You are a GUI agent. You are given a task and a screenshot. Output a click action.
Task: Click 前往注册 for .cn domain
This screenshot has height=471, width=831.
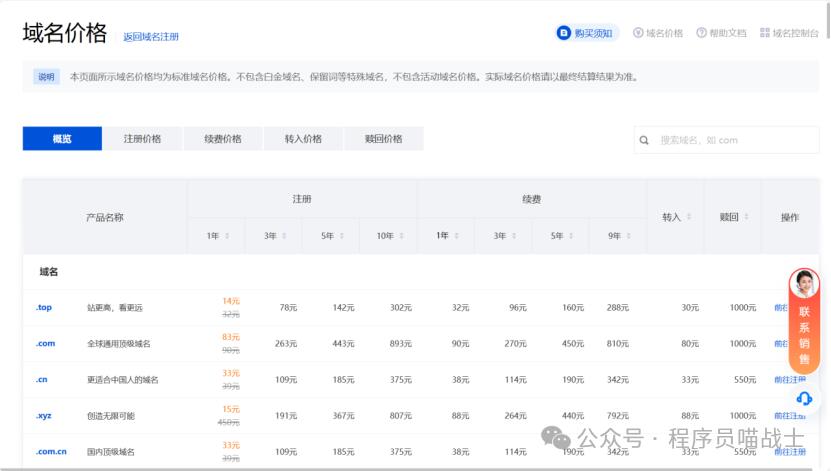789,380
